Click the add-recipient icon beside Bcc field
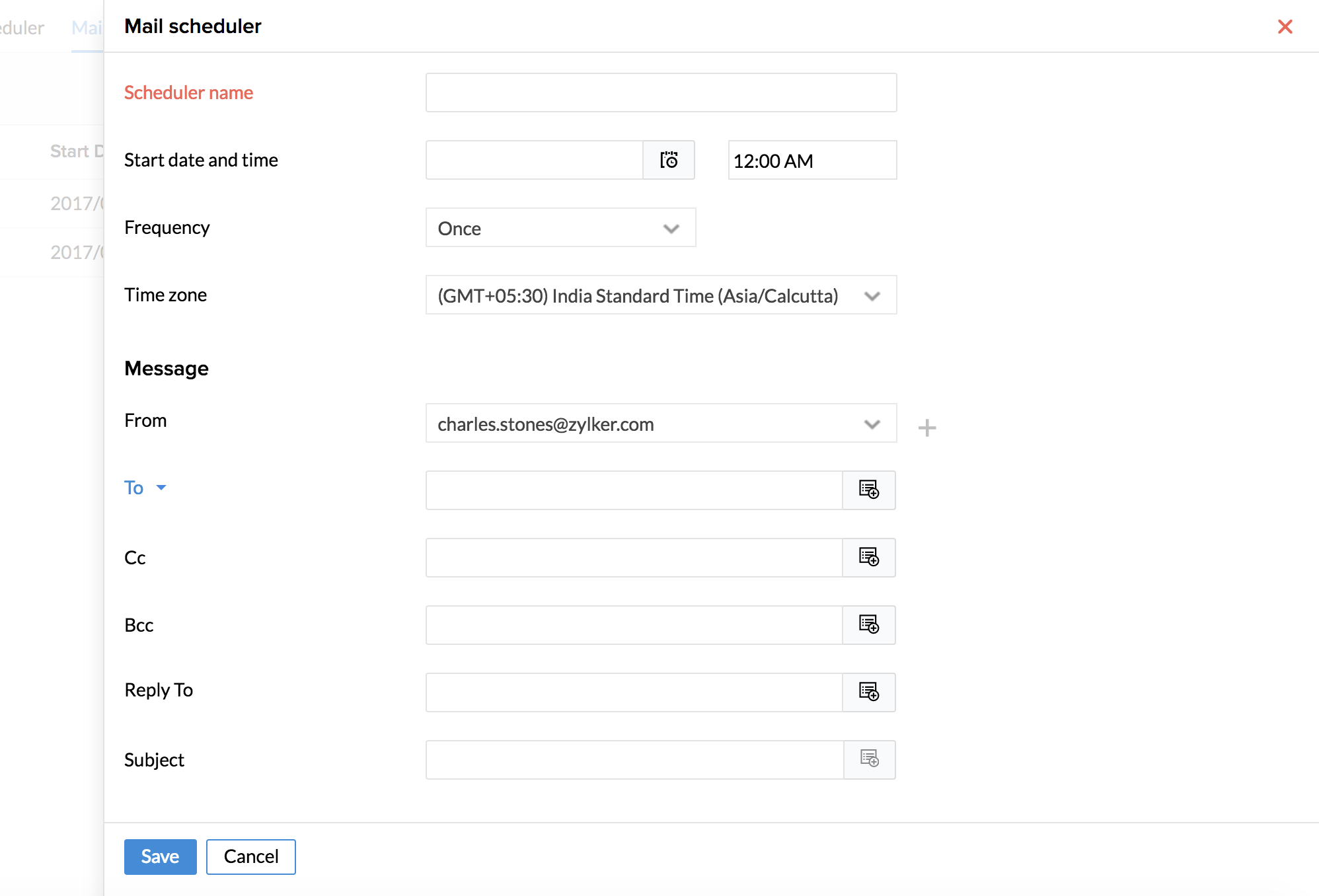The image size is (1319, 896). 869,625
